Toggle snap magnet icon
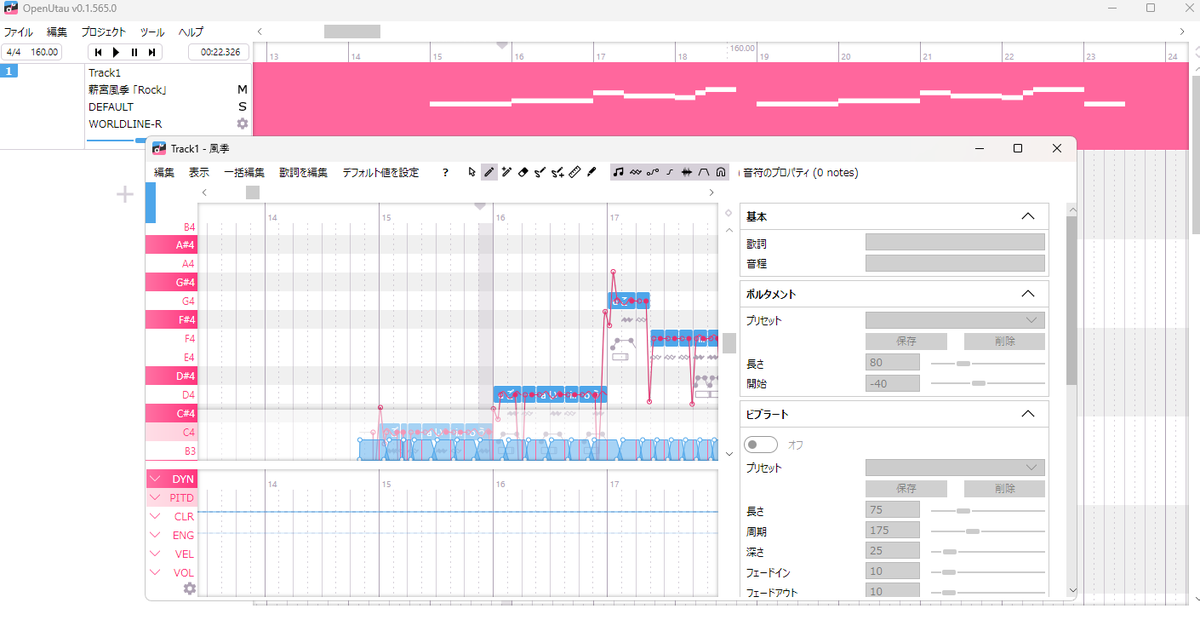Image resolution: width=1200 pixels, height=620 pixels. pos(721,173)
